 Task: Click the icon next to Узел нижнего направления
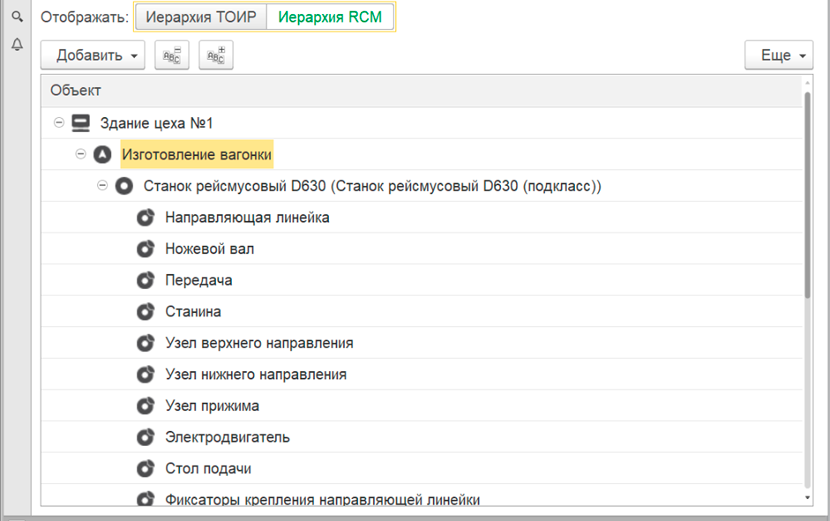click(x=146, y=374)
